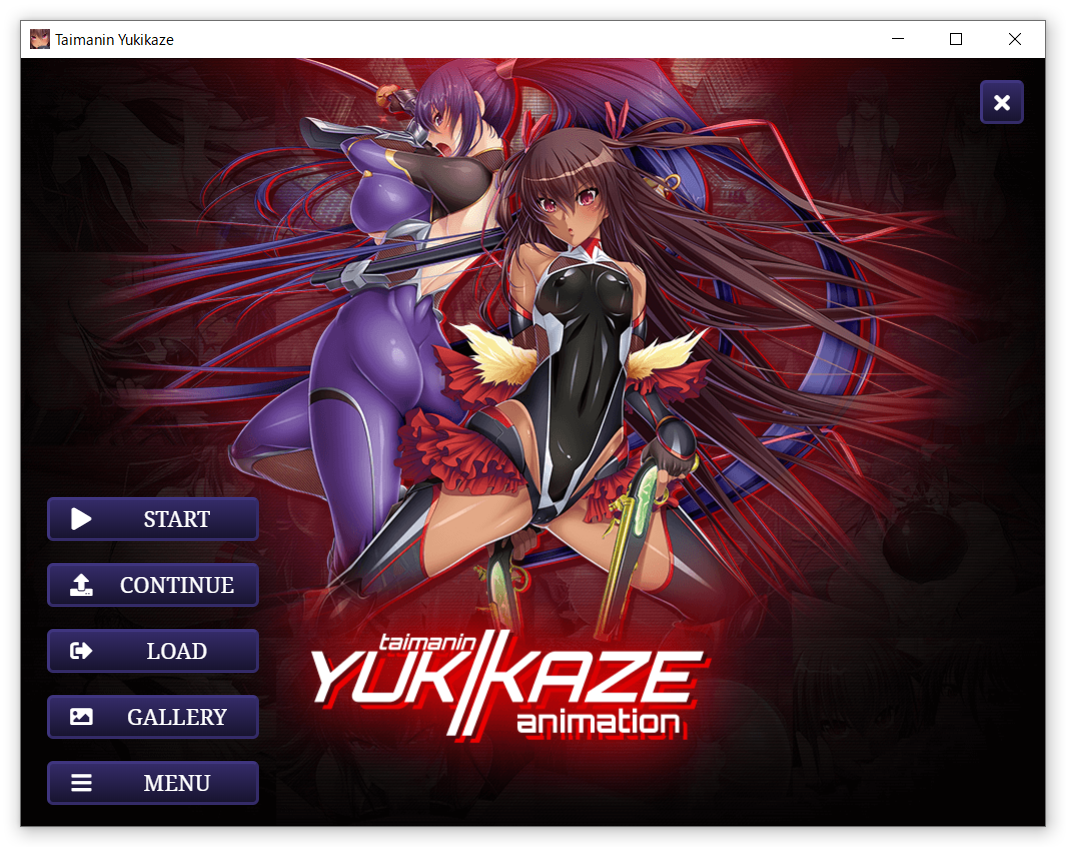Start a new game with START button
Screen dimensions: 1066x847
(x=153, y=519)
